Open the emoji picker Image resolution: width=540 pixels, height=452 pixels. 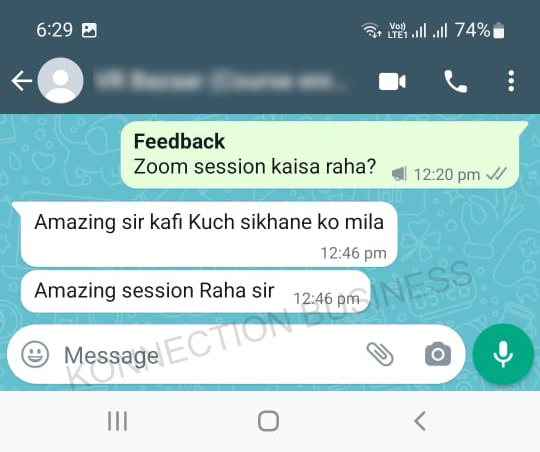[35, 354]
